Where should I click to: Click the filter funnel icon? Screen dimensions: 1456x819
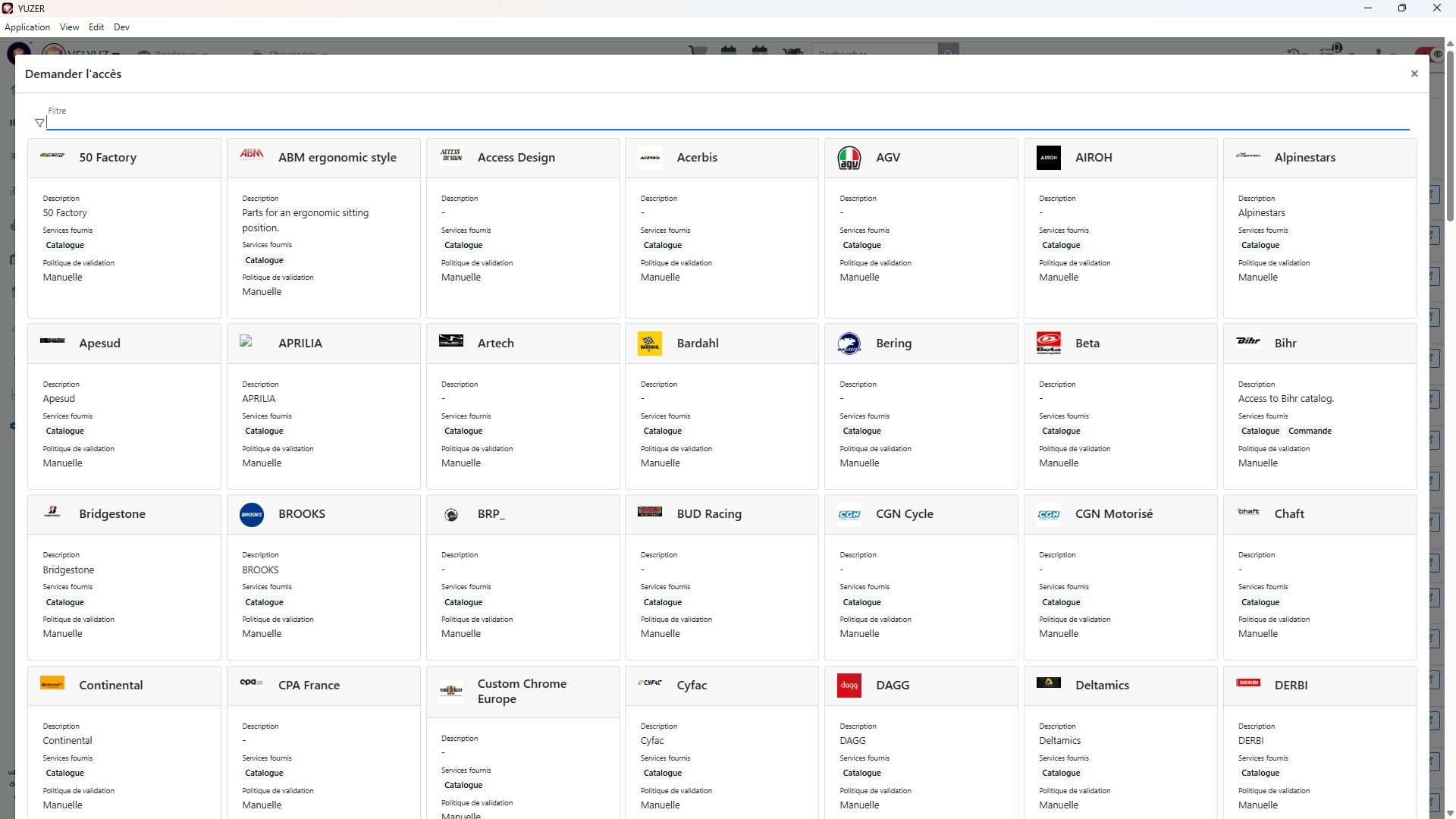(x=39, y=123)
